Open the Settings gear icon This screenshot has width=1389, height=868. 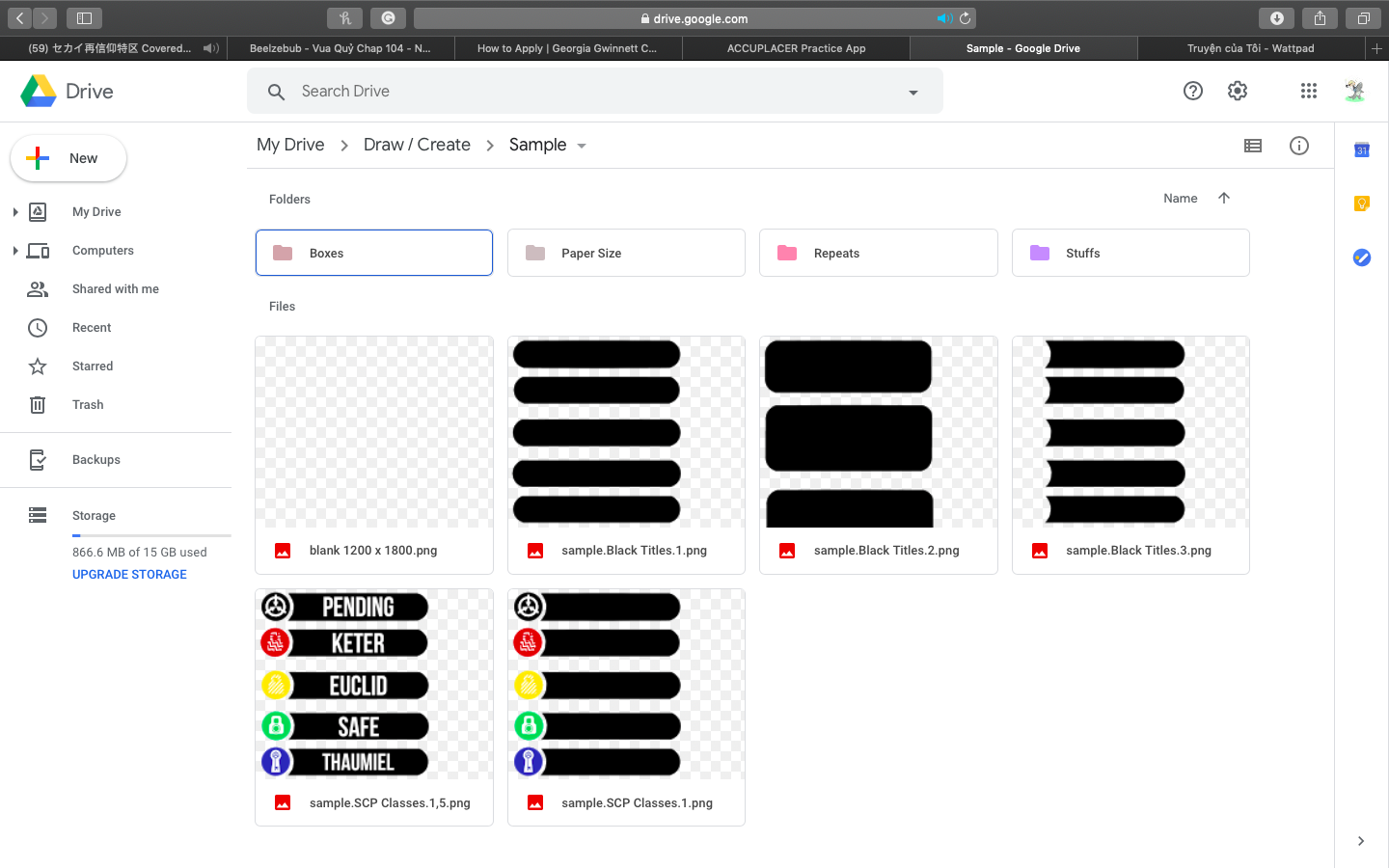[x=1238, y=91]
